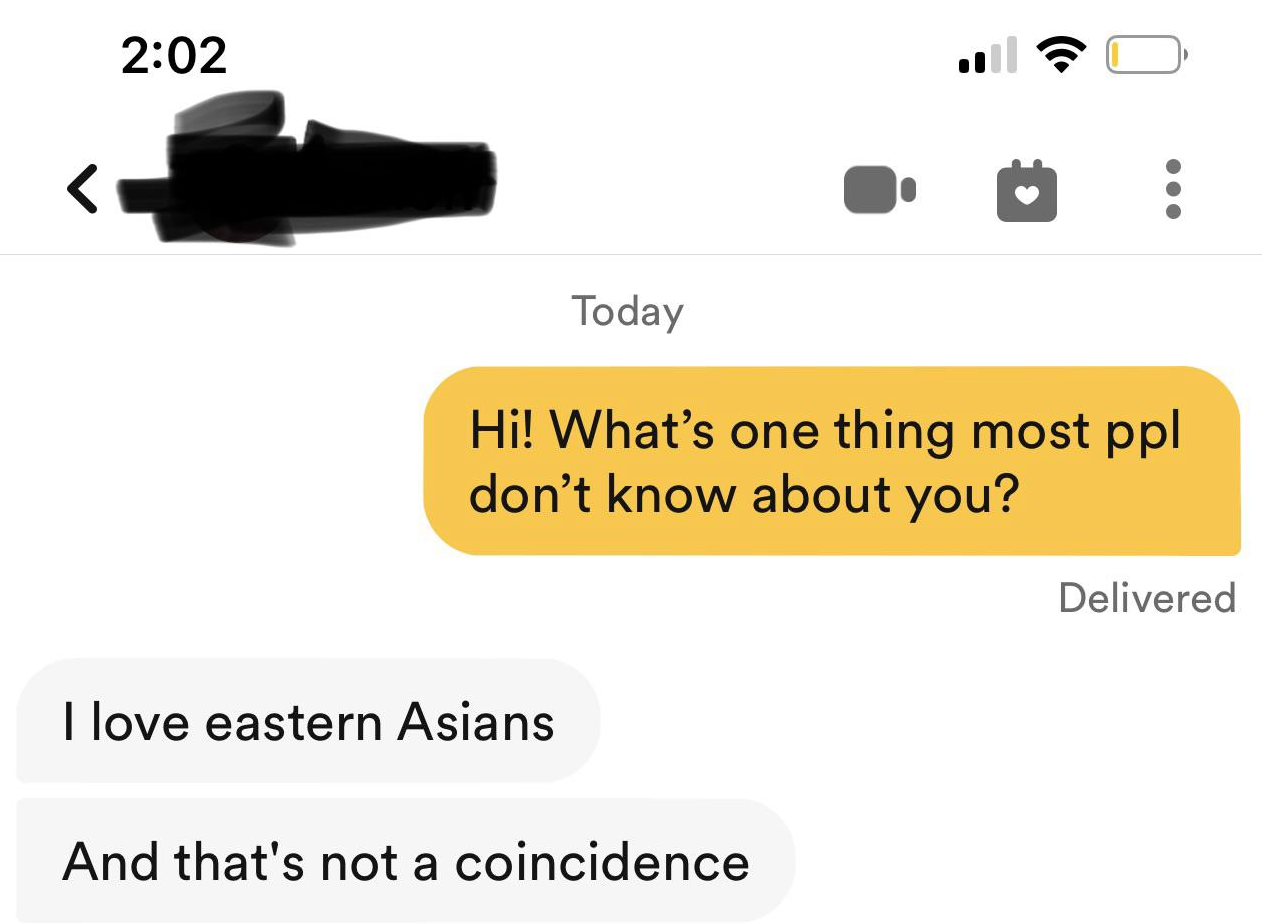Select the "And that's not a coincidence" message
Screen dimensions: 1262x924
(405, 861)
